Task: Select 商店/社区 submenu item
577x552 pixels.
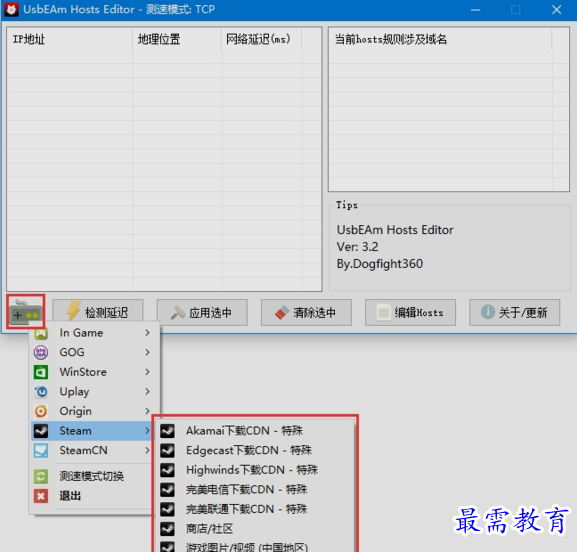Action: (x=255, y=529)
